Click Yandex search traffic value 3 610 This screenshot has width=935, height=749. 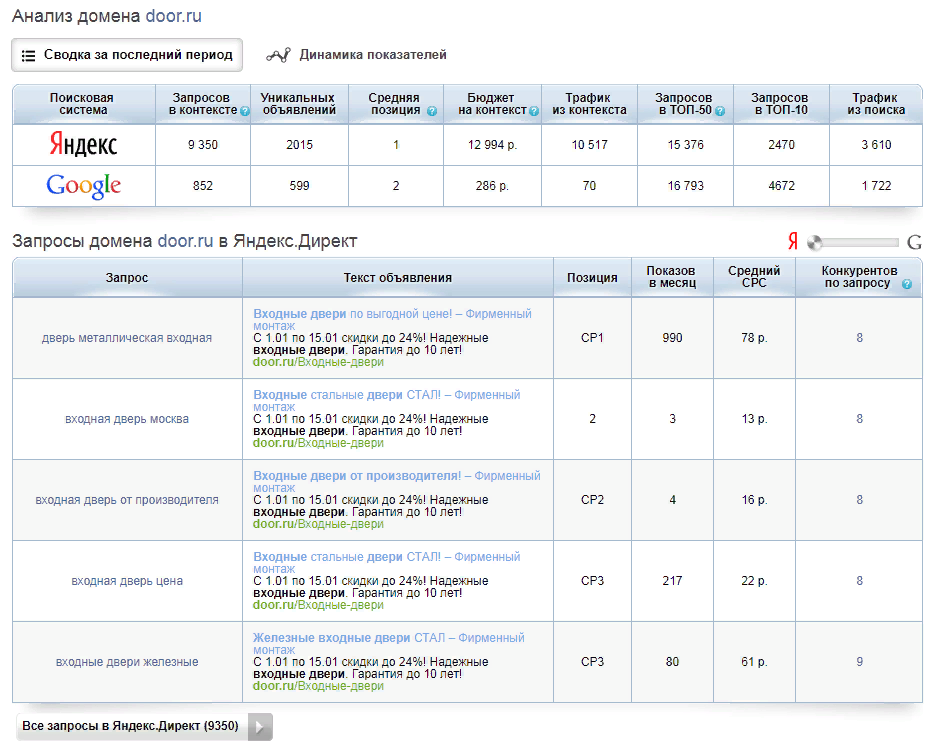coord(876,145)
